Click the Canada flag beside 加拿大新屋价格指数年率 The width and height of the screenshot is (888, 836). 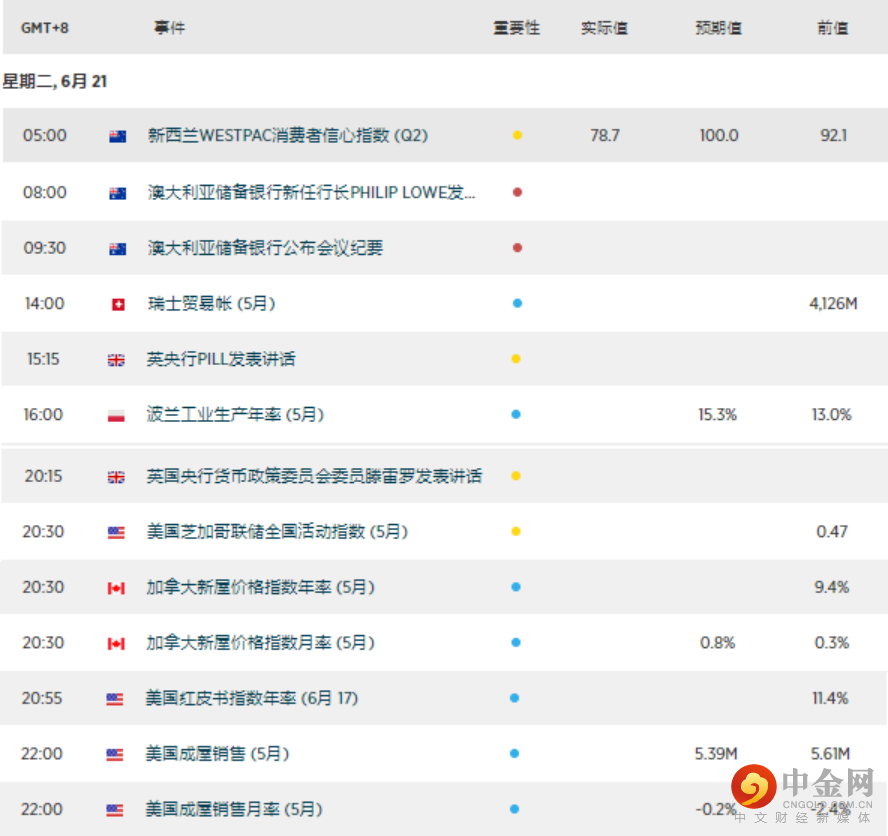coord(116,588)
